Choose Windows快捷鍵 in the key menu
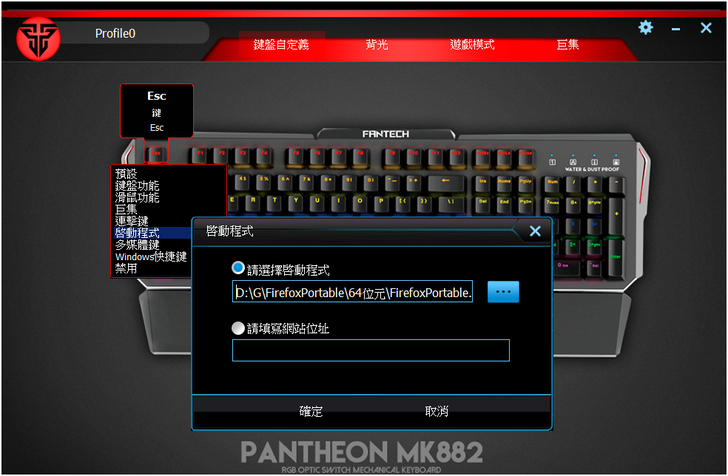This screenshot has width=728, height=476. click(x=151, y=256)
